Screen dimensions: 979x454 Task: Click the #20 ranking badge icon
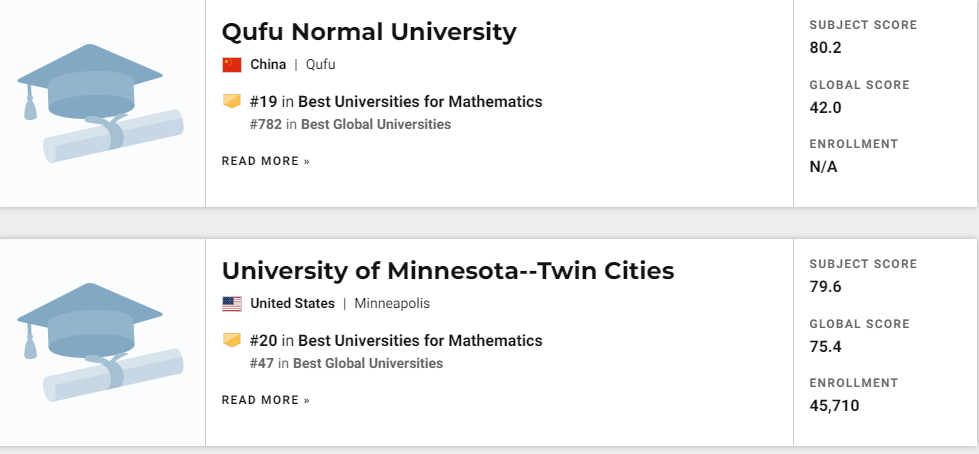pos(232,341)
